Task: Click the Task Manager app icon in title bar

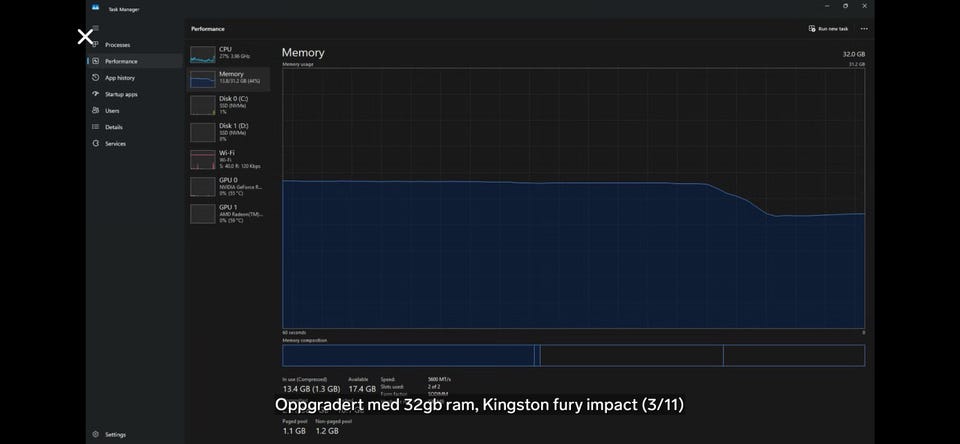Action: click(95, 7)
